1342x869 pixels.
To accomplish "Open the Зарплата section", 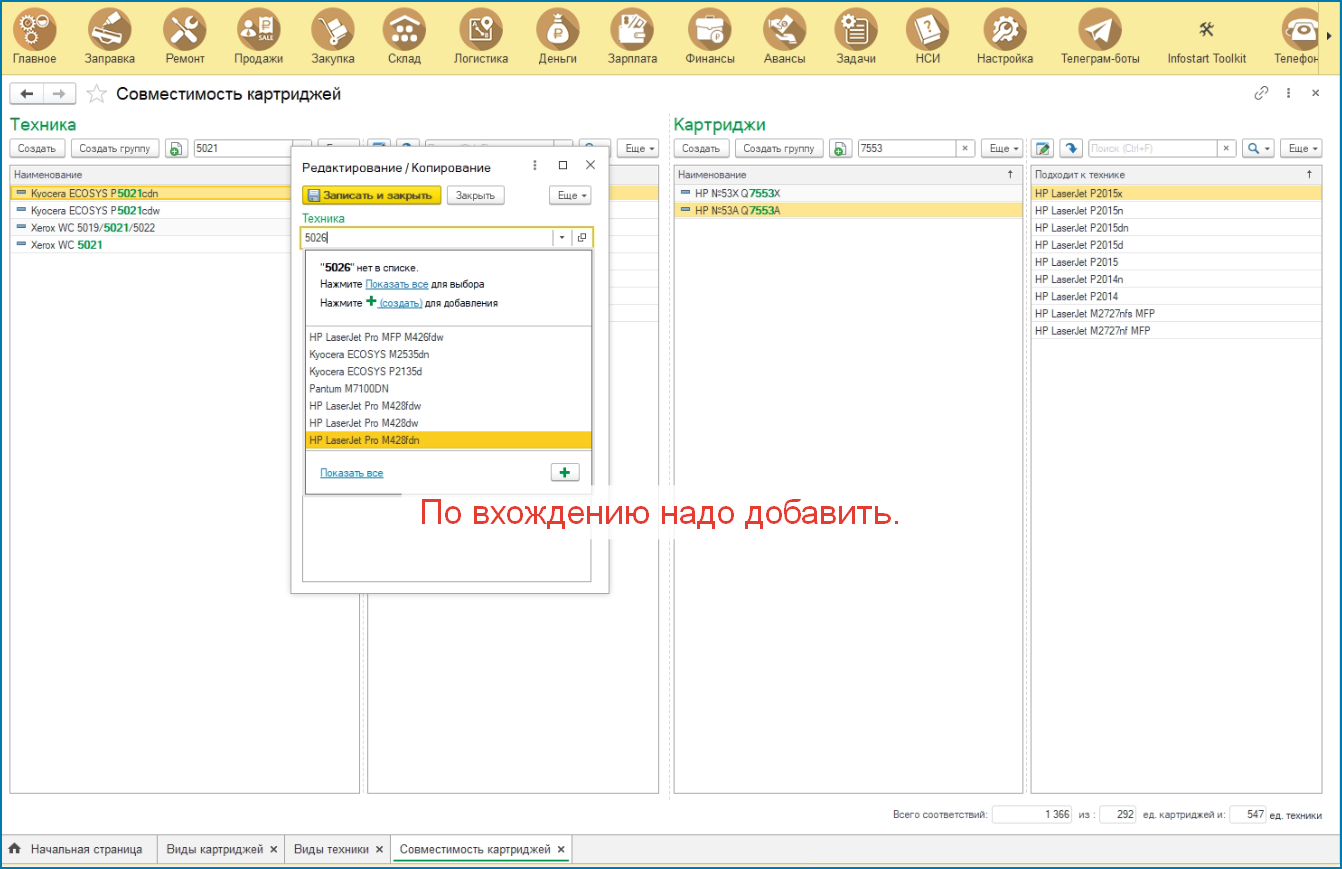I will [x=633, y=37].
